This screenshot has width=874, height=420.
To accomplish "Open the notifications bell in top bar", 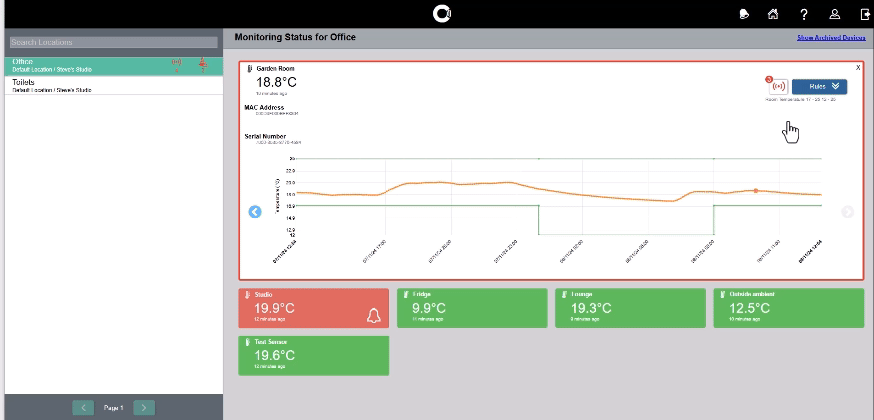I will point(741,14).
